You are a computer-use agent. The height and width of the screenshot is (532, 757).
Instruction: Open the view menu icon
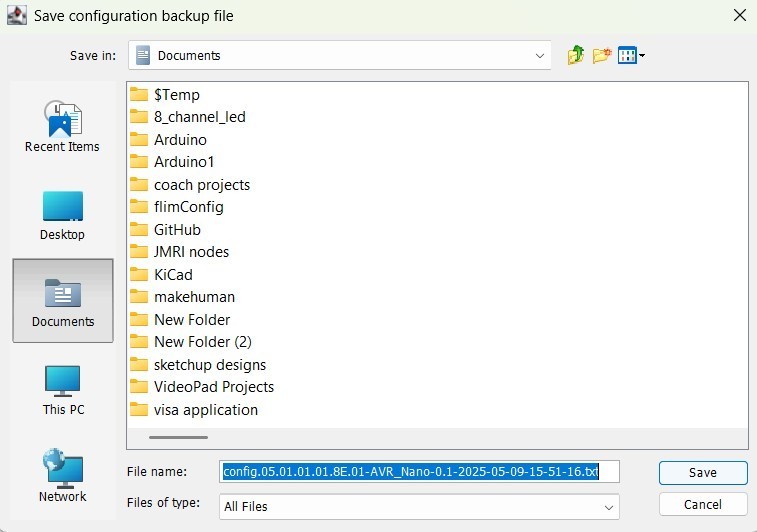pyautogui.click(x=631, y=56)
